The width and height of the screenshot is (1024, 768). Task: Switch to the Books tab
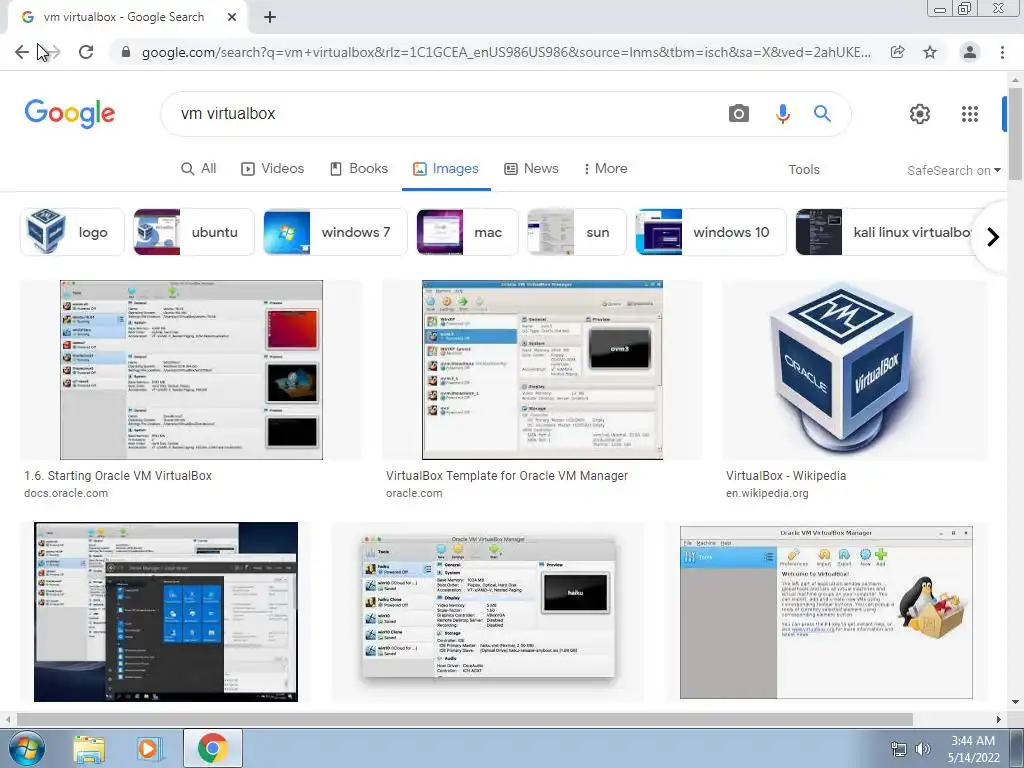(359, 168)
